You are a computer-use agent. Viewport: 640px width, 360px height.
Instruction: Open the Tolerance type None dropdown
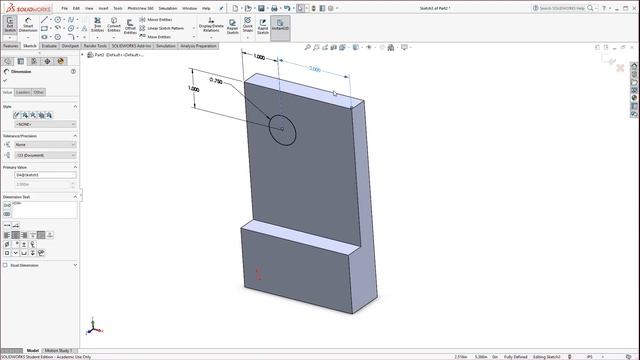click(45, 144)
